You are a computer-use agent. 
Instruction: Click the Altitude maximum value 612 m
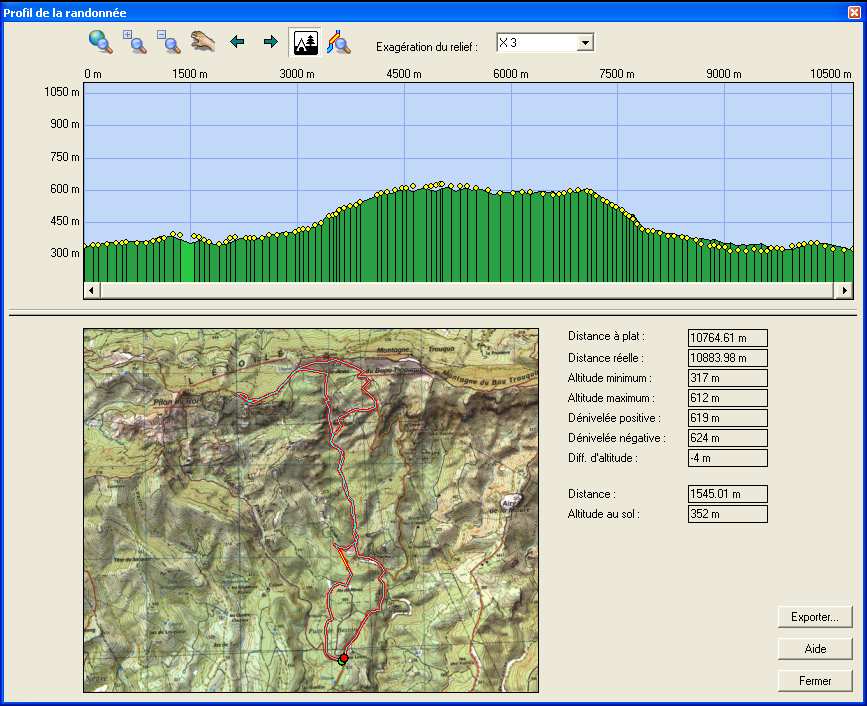728,398
